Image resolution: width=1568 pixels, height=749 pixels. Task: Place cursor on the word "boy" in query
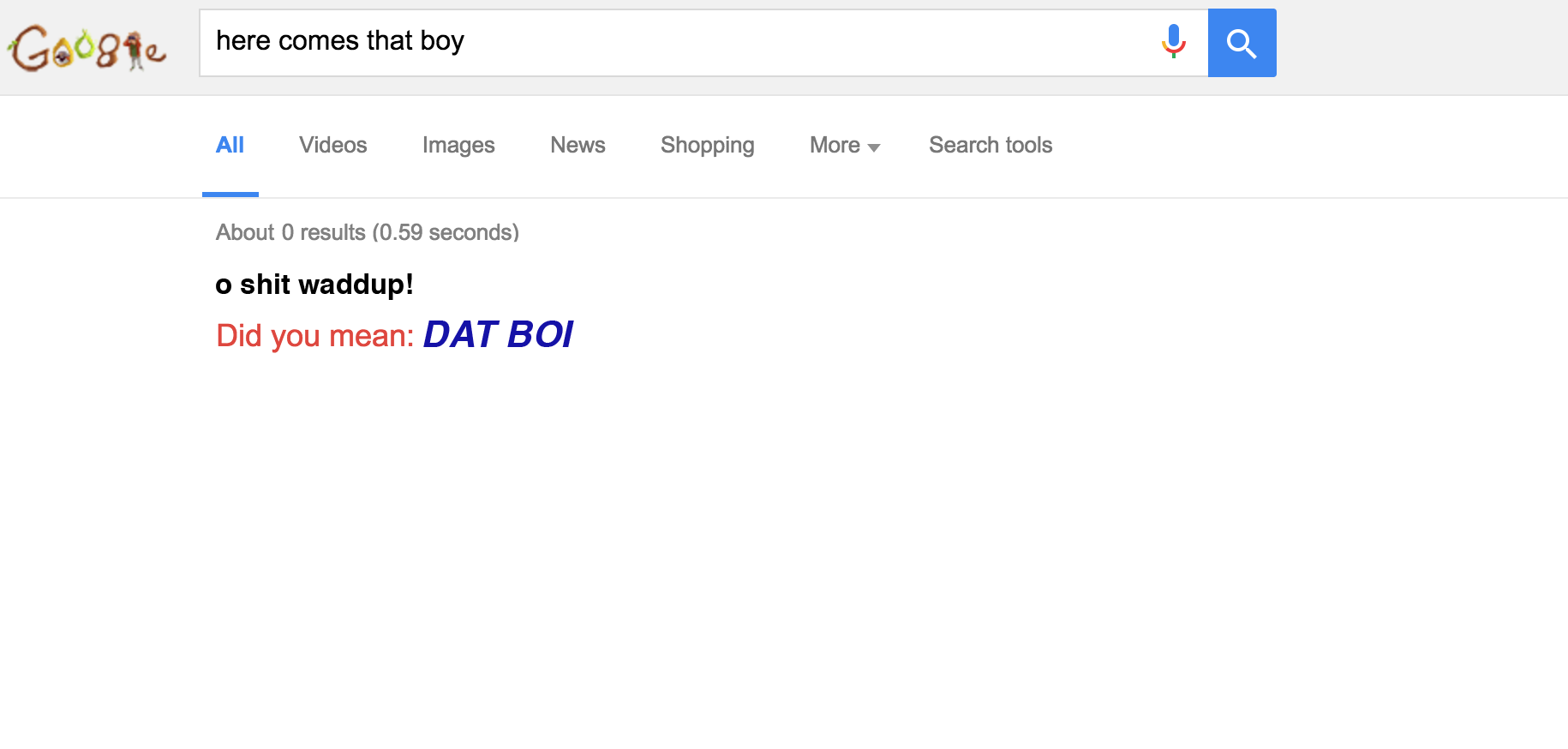click(442, 41)
